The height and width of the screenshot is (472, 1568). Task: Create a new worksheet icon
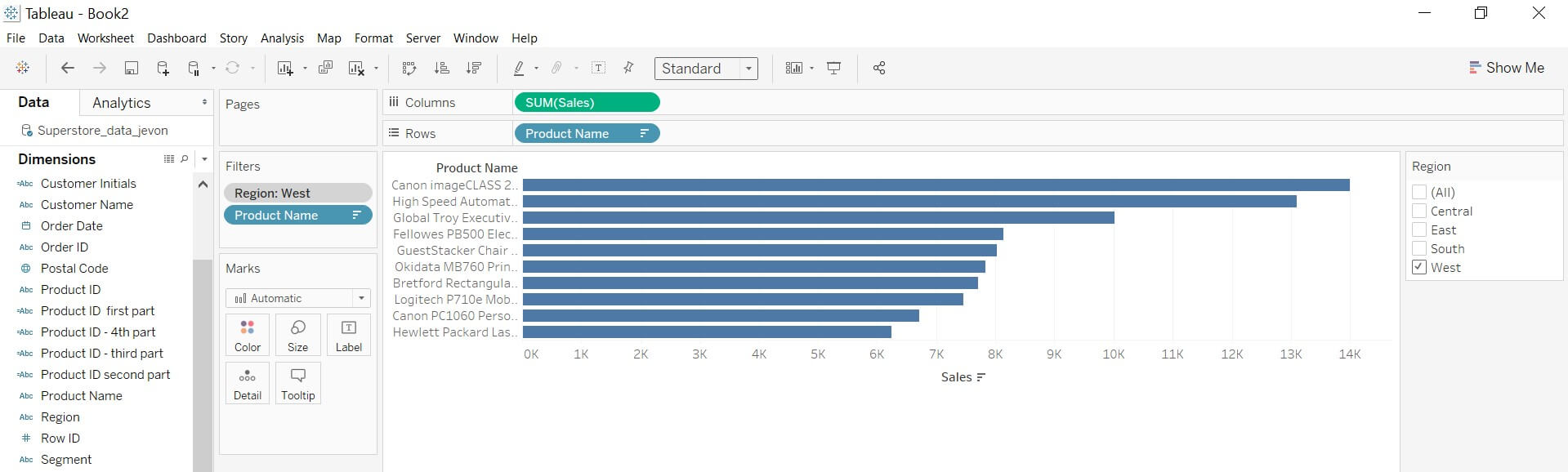(284, 68)
